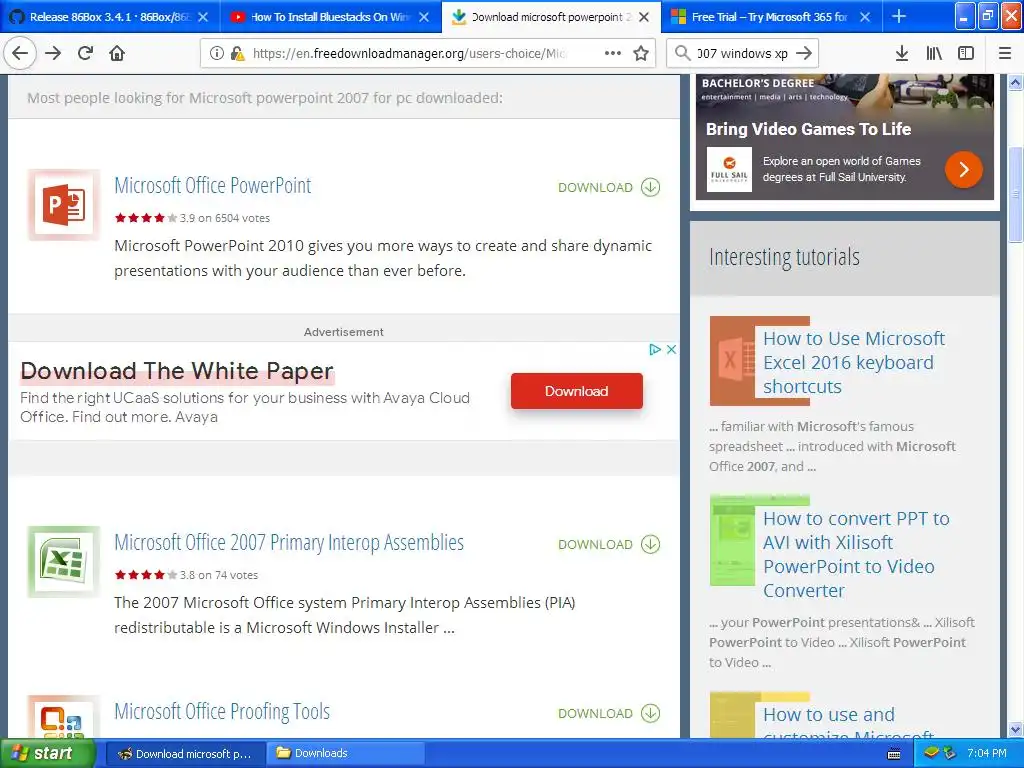Image resolution: width=1024 pixels, height=768 pixels.
Task: Open How to use and customize tutorial
Action: pyautogui.click(x=849, y=721)
